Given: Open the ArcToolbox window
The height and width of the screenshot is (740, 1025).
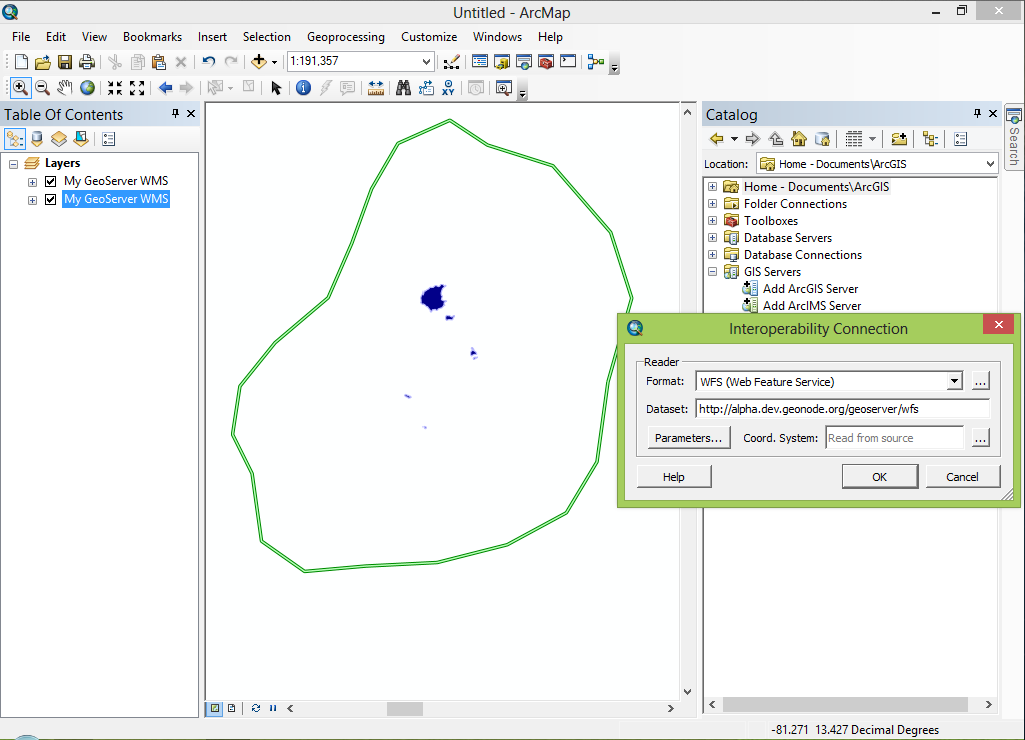Looking at the screenshot, I should (546, 62).
